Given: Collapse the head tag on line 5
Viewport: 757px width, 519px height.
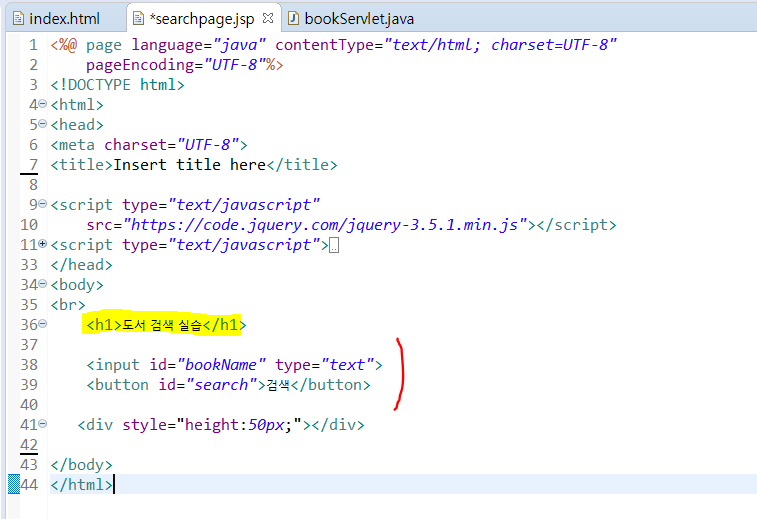Looking at the screenshot, I should coord(42,124).
